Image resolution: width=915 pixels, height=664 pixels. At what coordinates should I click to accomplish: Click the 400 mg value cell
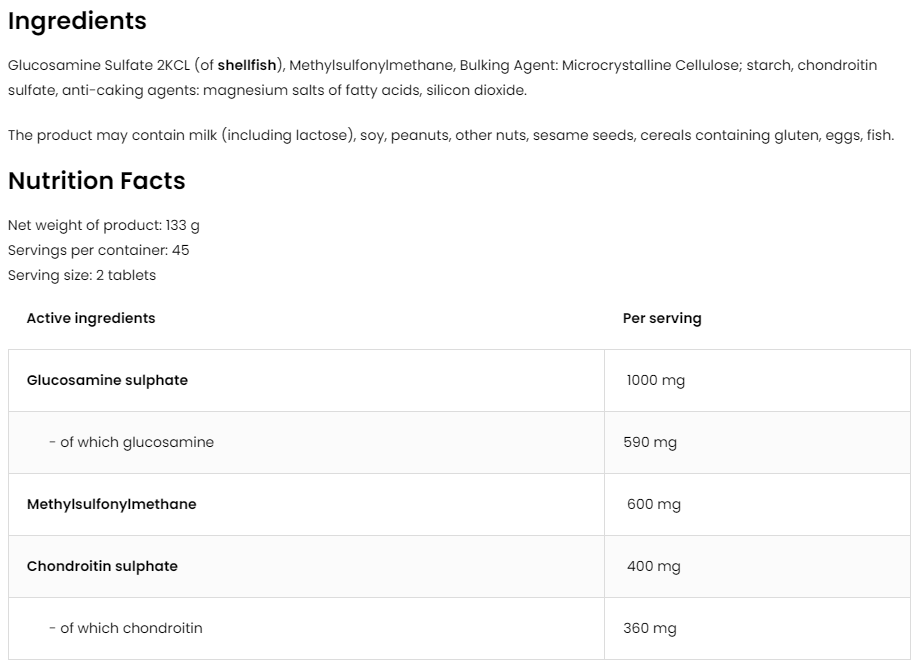pyautogui.click(x=654, y=566)
